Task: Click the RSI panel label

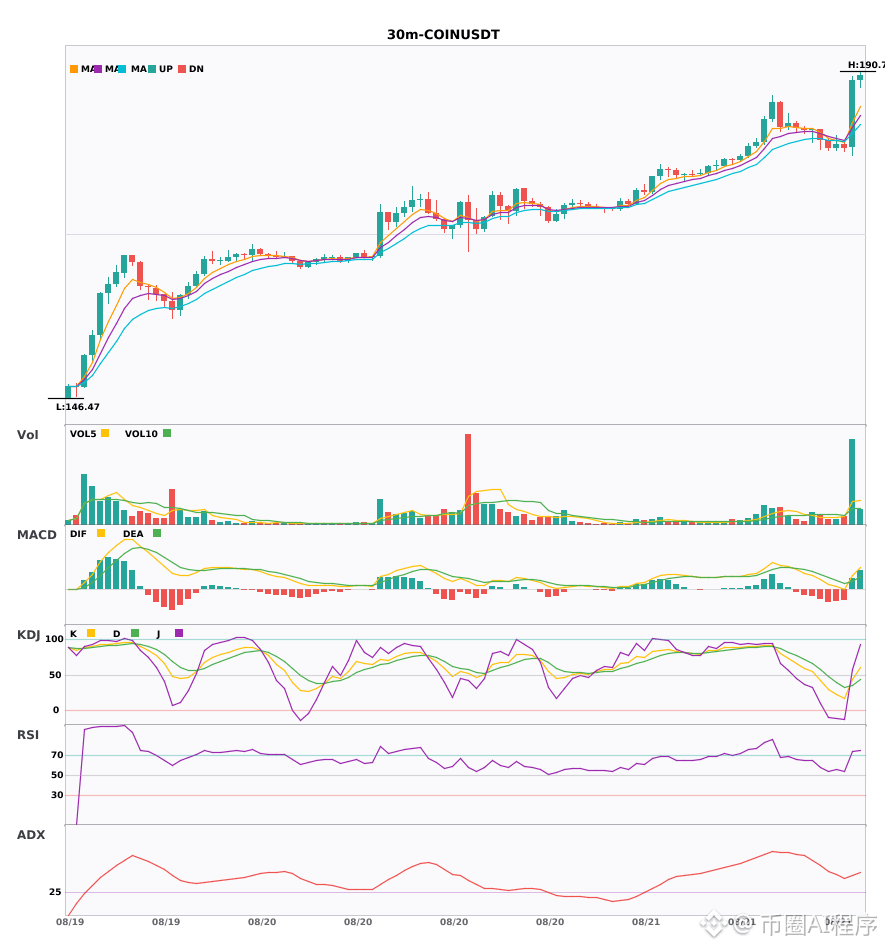Action: 28,735
